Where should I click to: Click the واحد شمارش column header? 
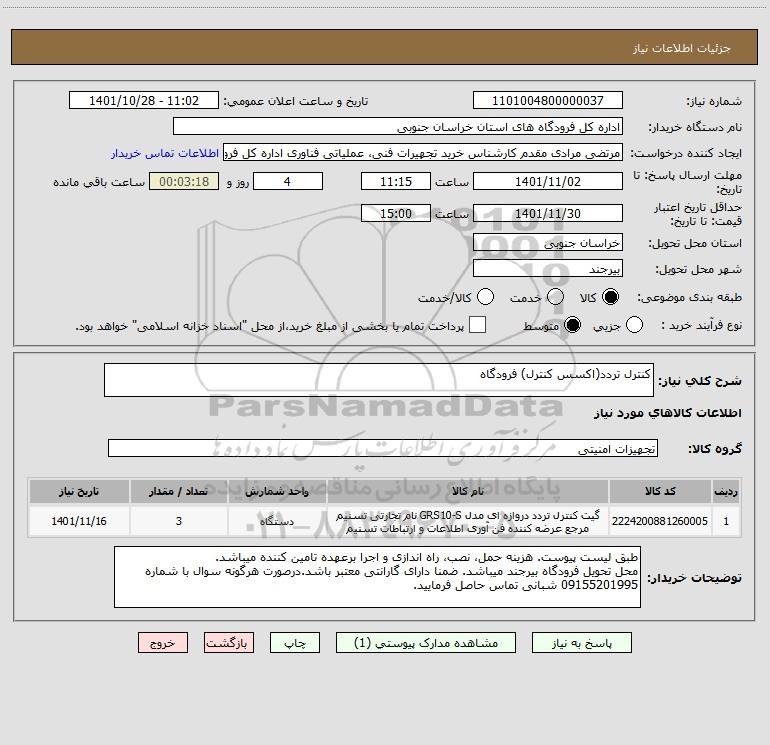[277, 492]
